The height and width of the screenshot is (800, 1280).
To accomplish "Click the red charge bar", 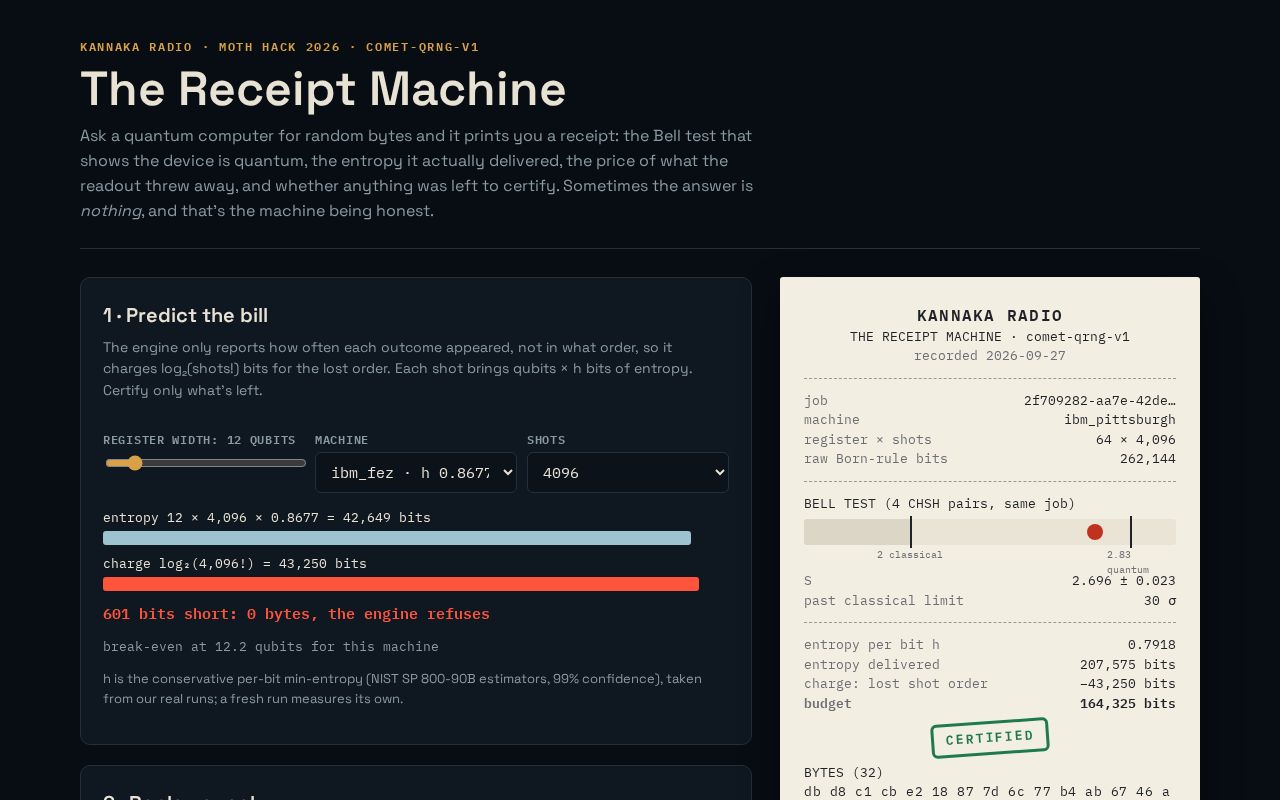I will click(401, 584).
